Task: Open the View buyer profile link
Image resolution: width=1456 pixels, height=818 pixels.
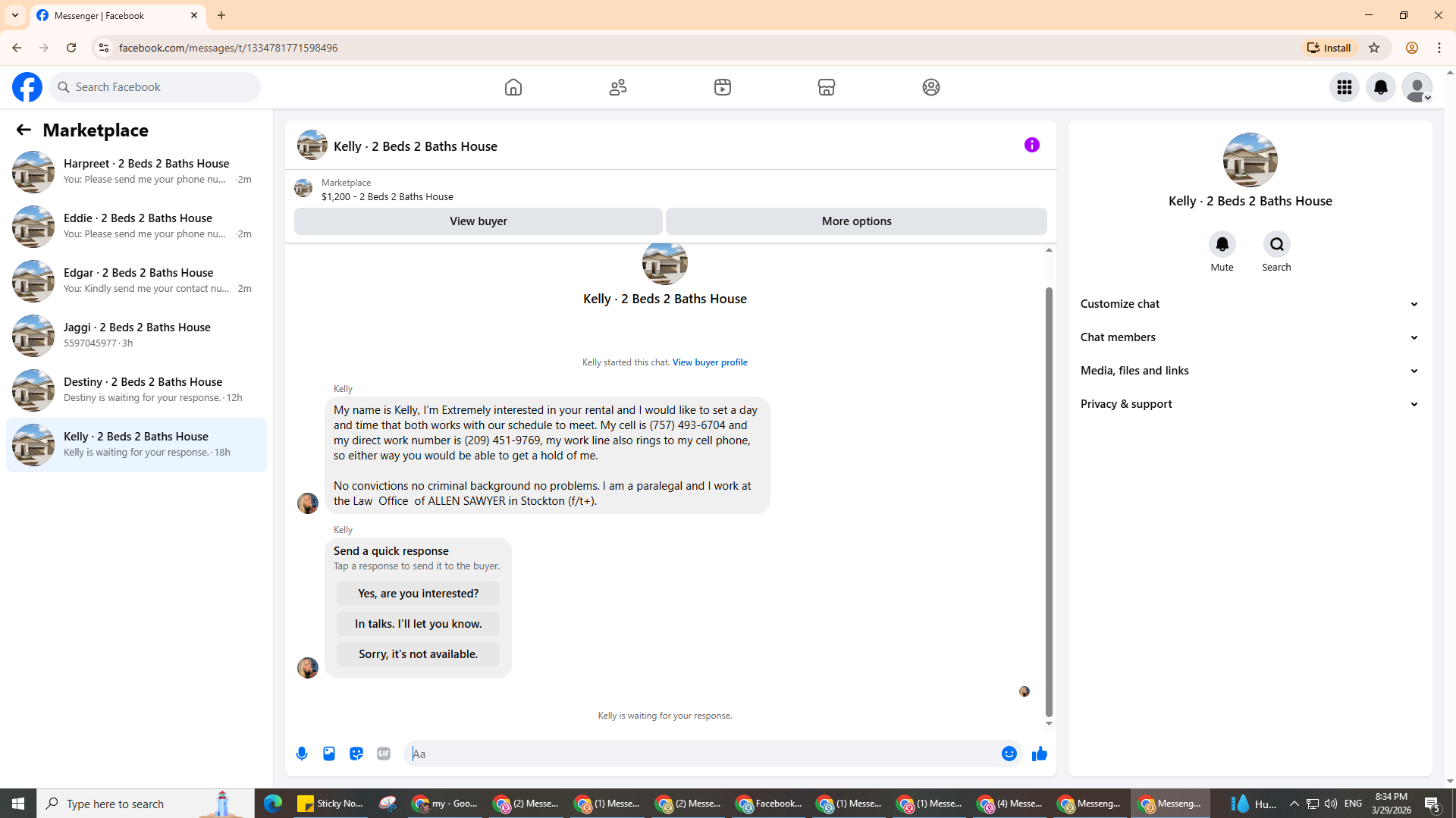Action: pyautogui.click(x=710, y=362)
